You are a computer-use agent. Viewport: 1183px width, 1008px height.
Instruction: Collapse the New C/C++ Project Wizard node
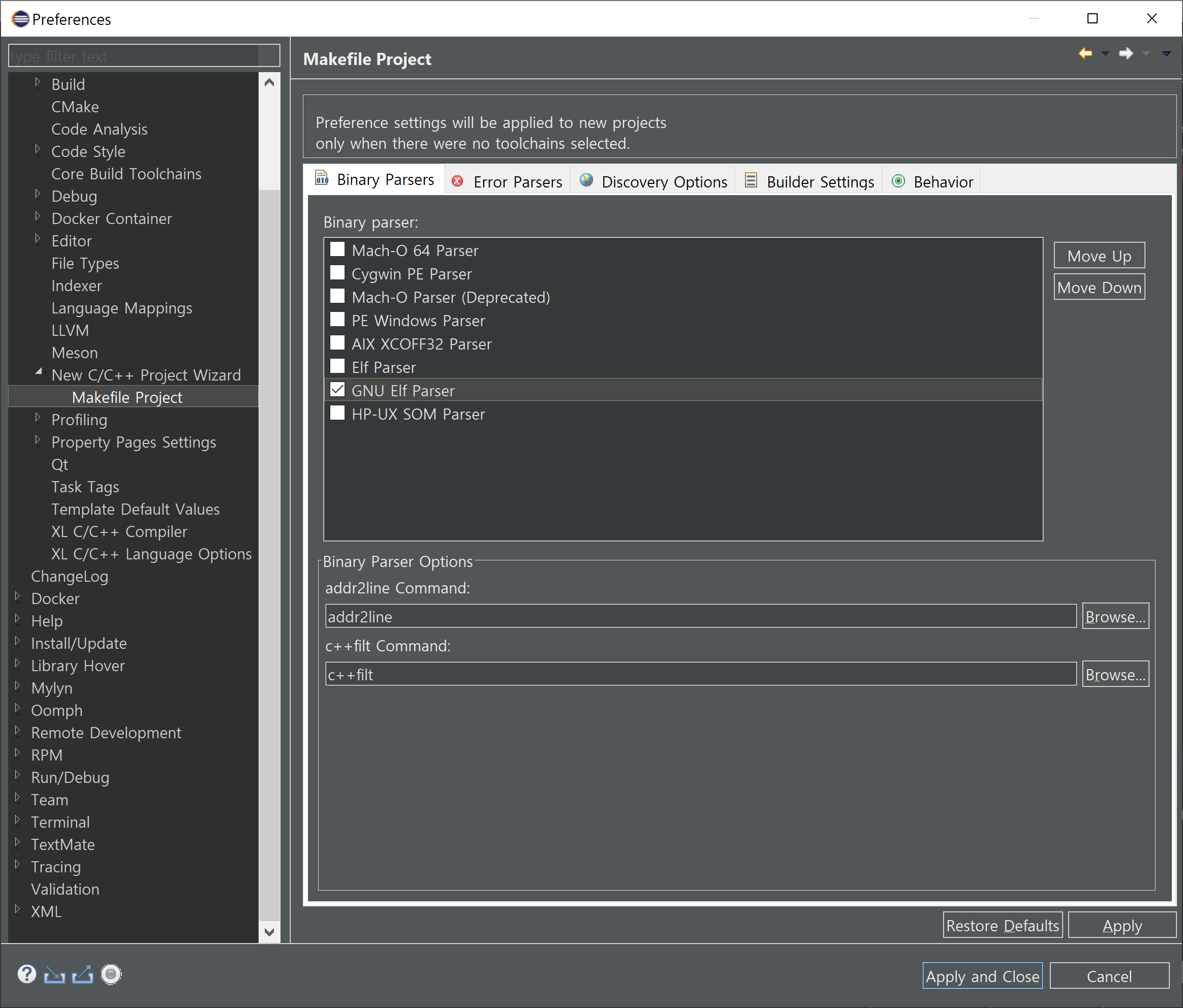(x=38, y=372)
